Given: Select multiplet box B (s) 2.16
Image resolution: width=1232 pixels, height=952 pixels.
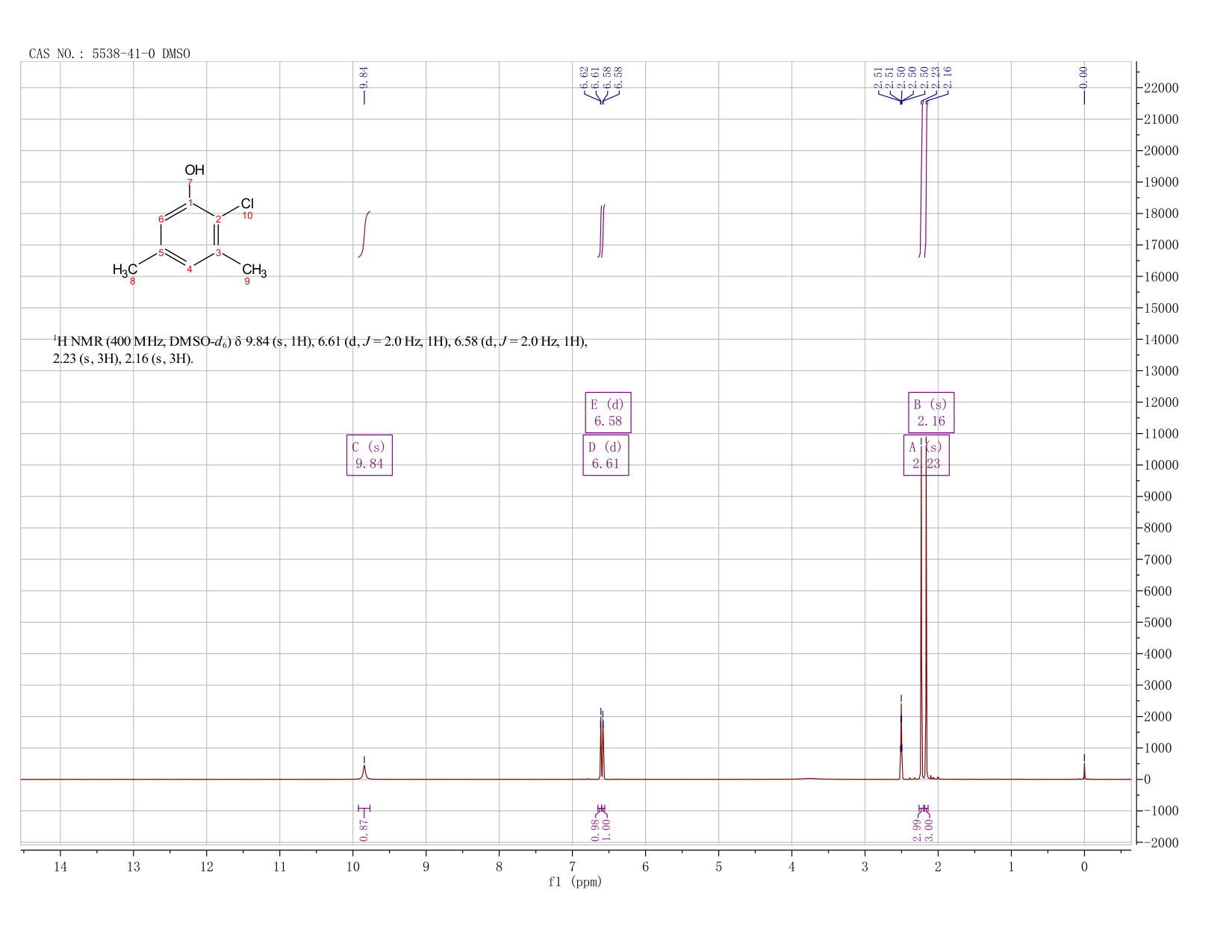Looking at the screenshot, I should (931, 413).
